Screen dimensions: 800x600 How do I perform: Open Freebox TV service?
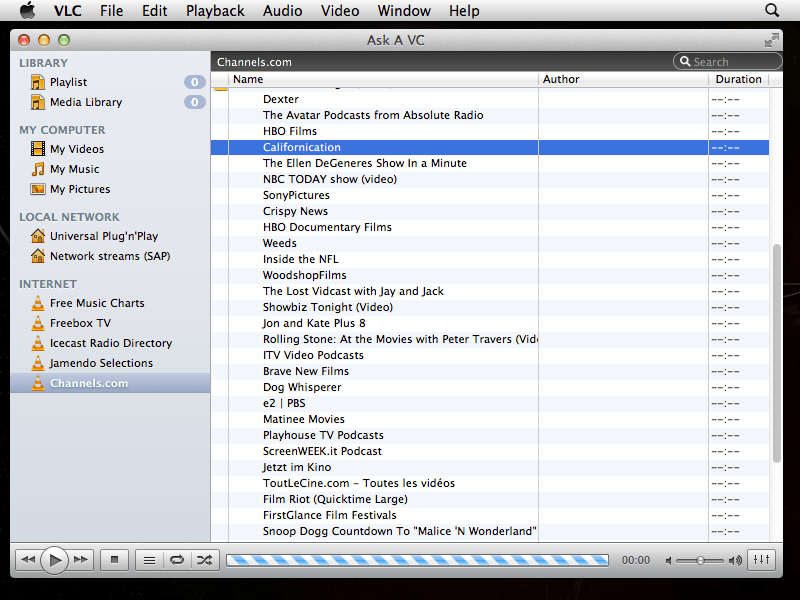tap(110, 323)
